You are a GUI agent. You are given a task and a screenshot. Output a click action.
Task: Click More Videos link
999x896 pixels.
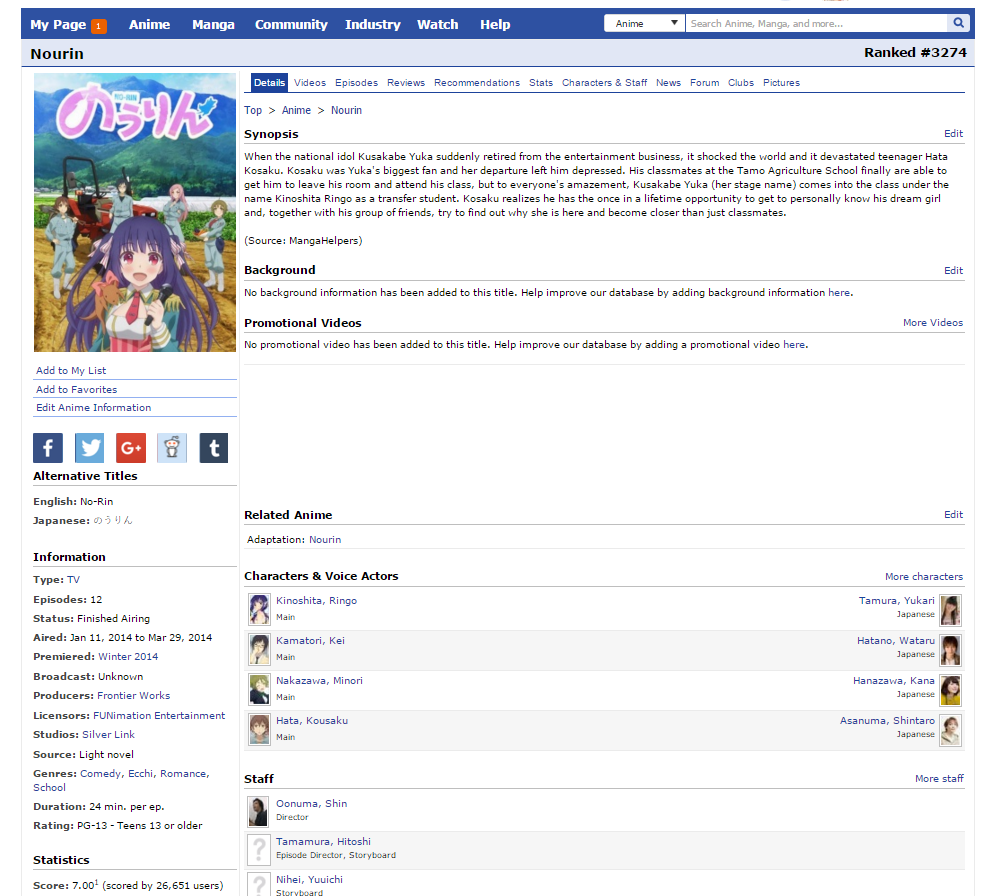(933, 322)
